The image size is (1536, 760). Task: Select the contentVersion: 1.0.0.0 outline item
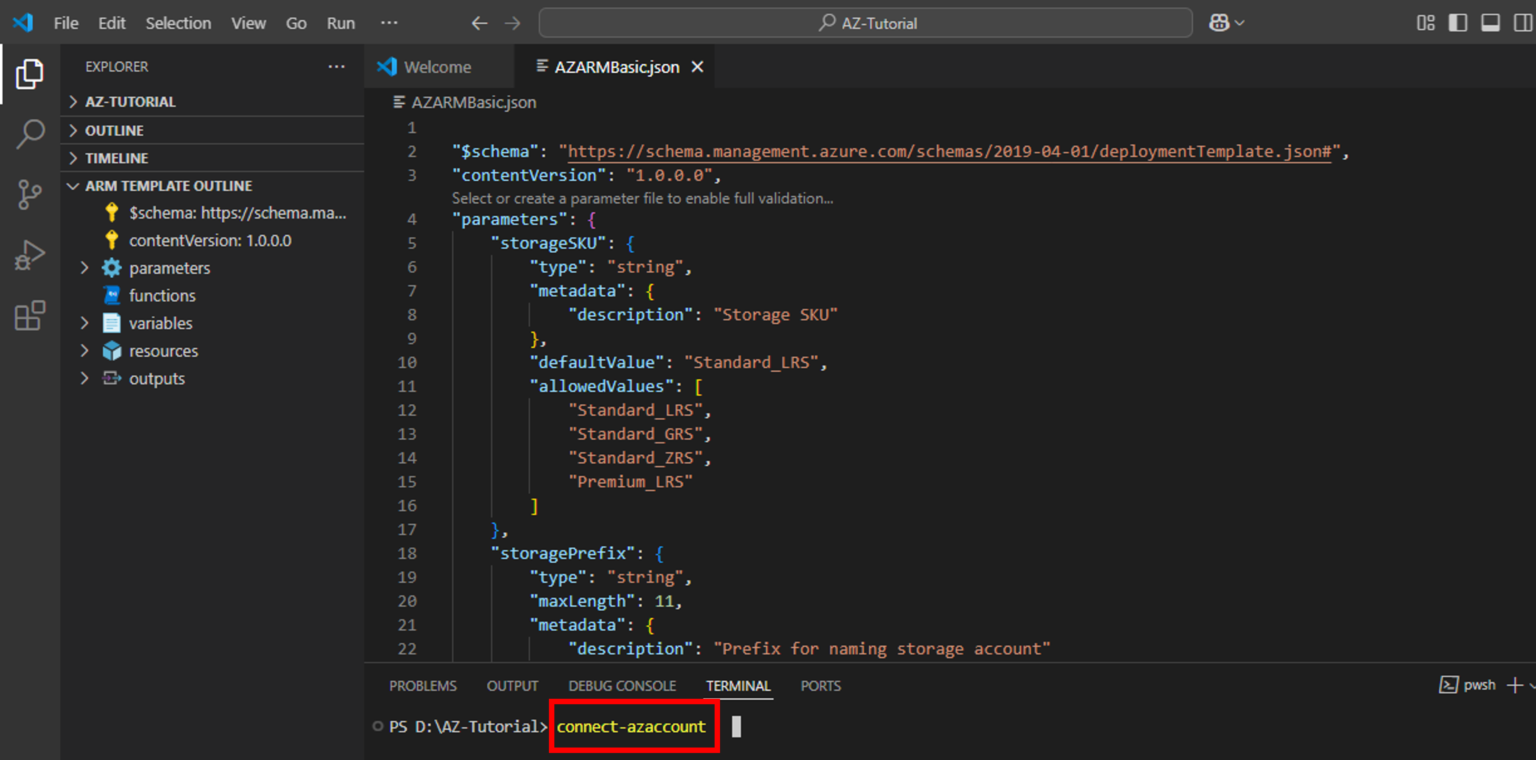click(x=210, y=241)
